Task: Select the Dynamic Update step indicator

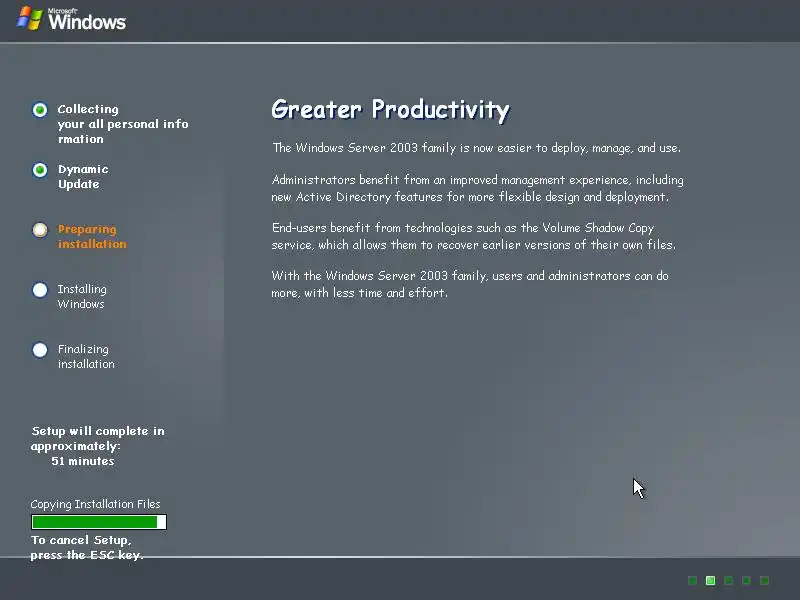Action: 40,170
